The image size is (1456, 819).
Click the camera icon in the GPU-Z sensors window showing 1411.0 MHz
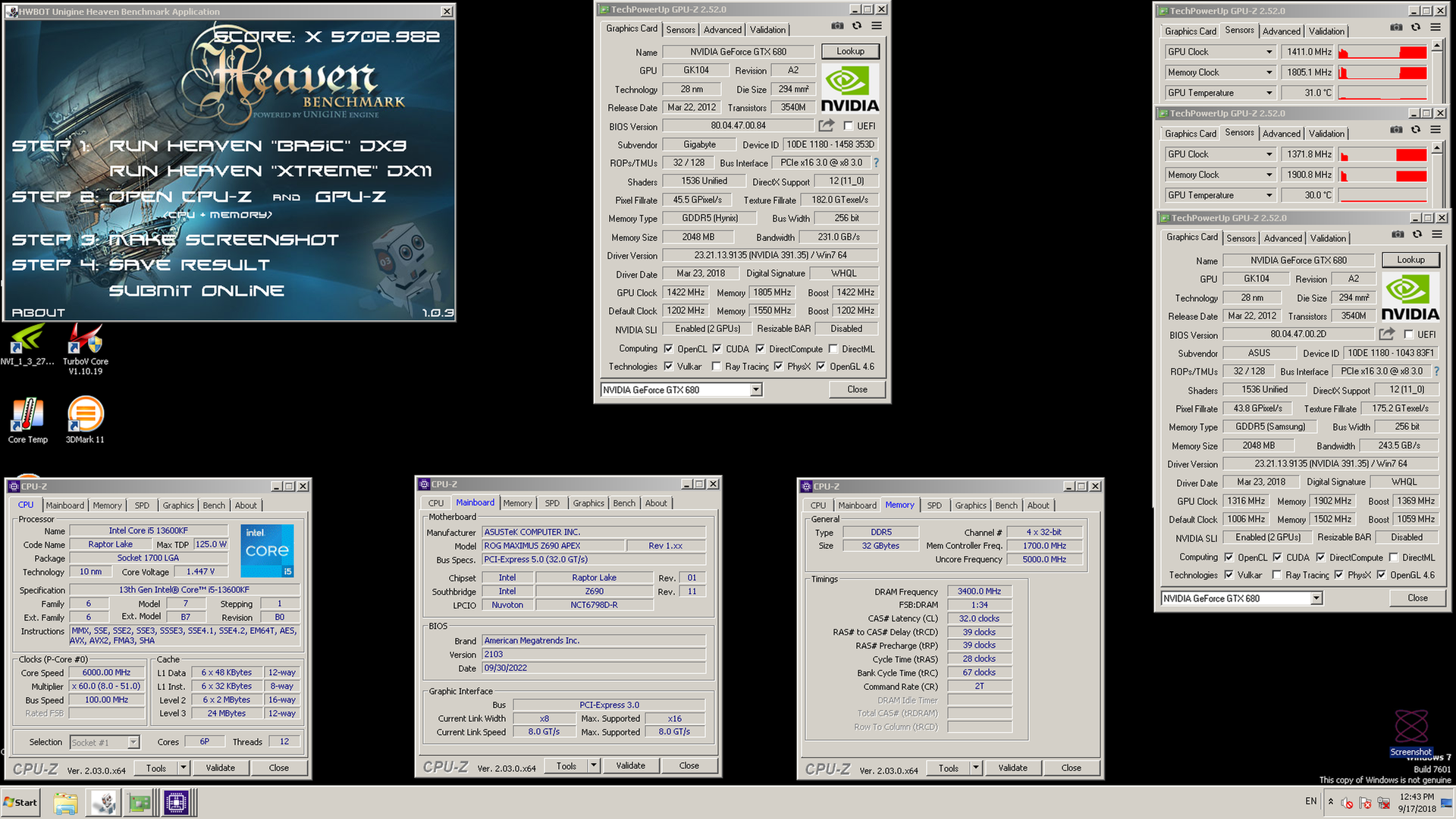[1396, 27]
